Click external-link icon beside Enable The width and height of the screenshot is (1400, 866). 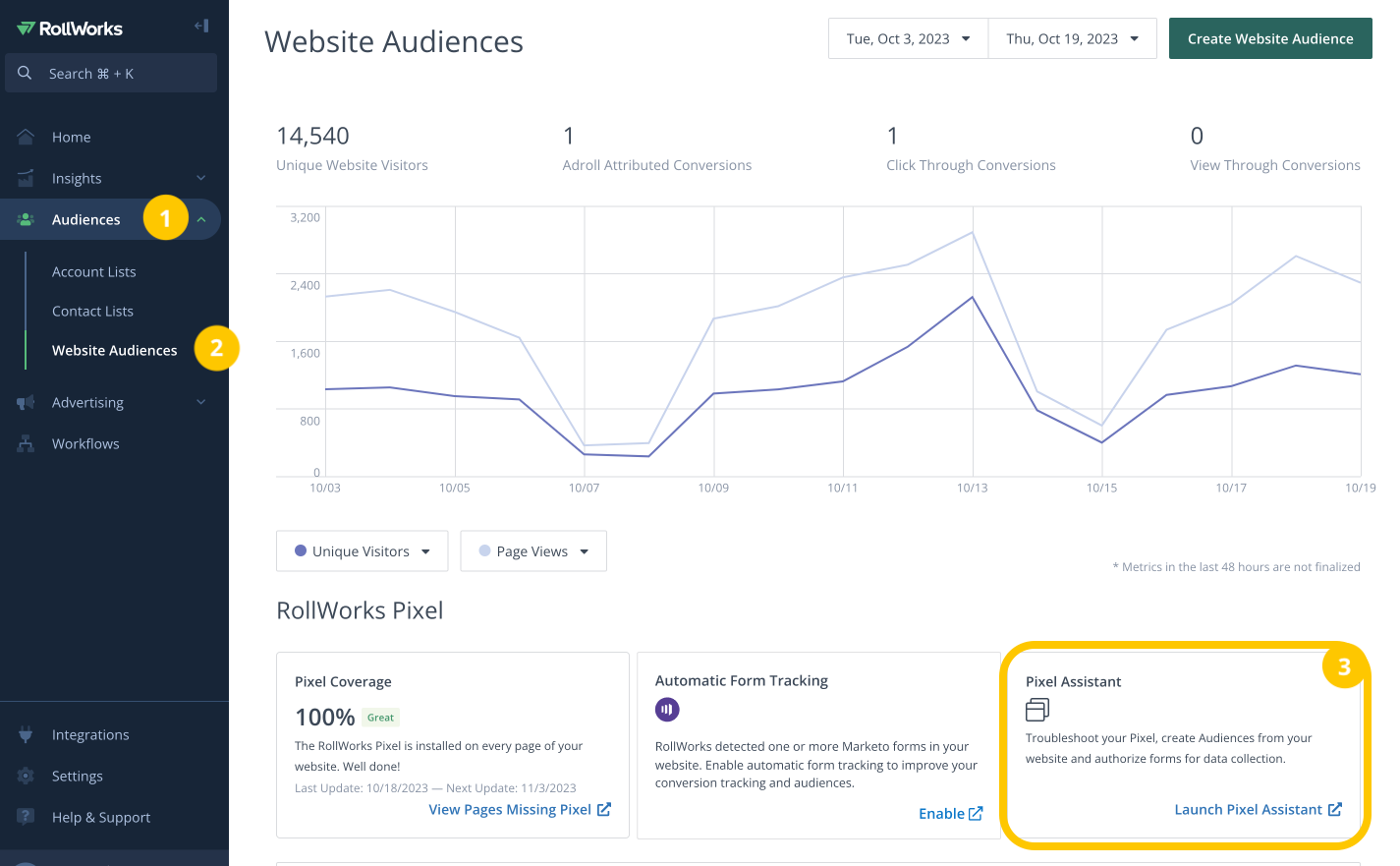click(x=976, y=814)
